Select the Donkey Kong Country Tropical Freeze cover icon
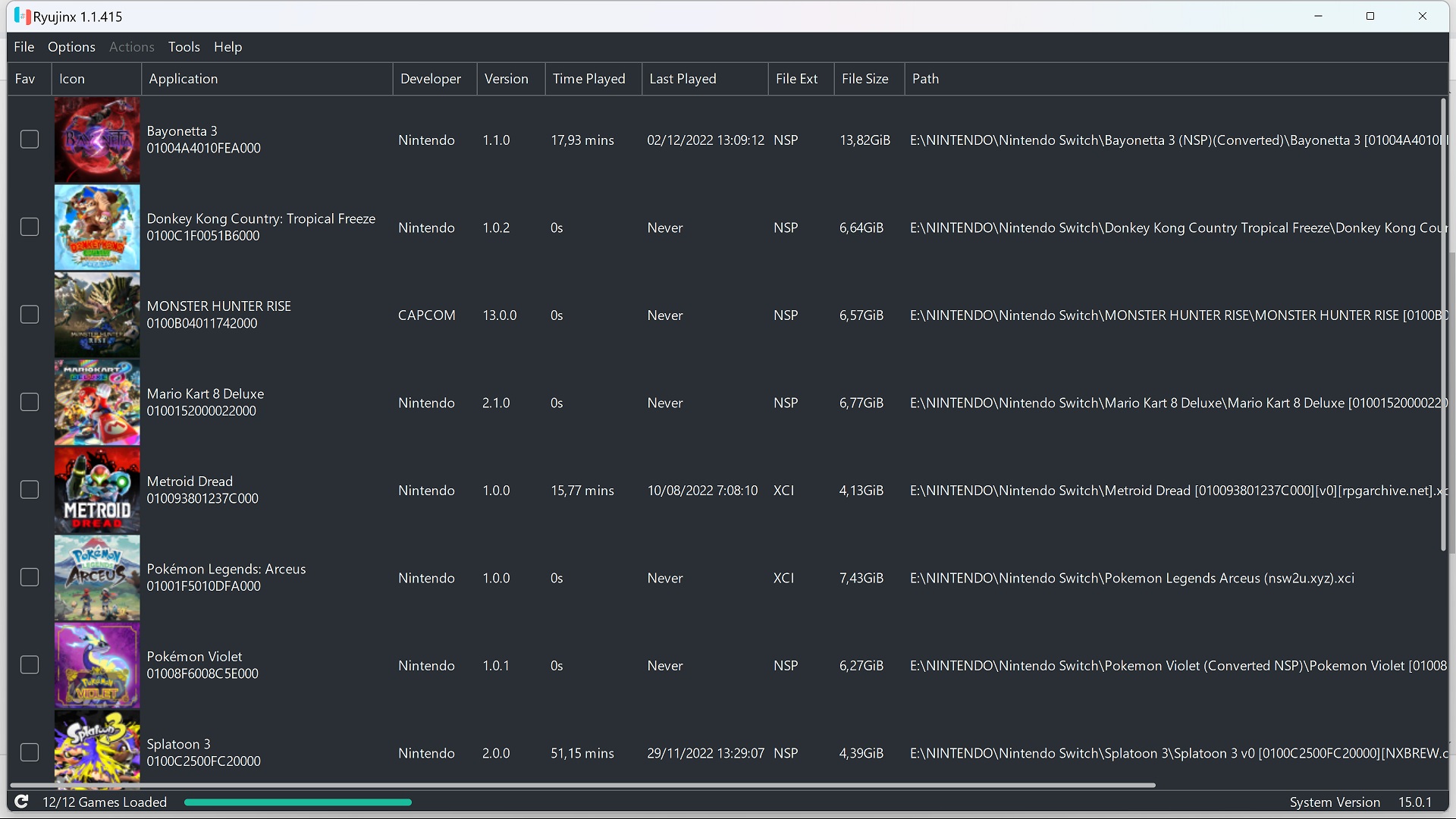Screen dimensions: 1456x819 [x=97, y=227]
